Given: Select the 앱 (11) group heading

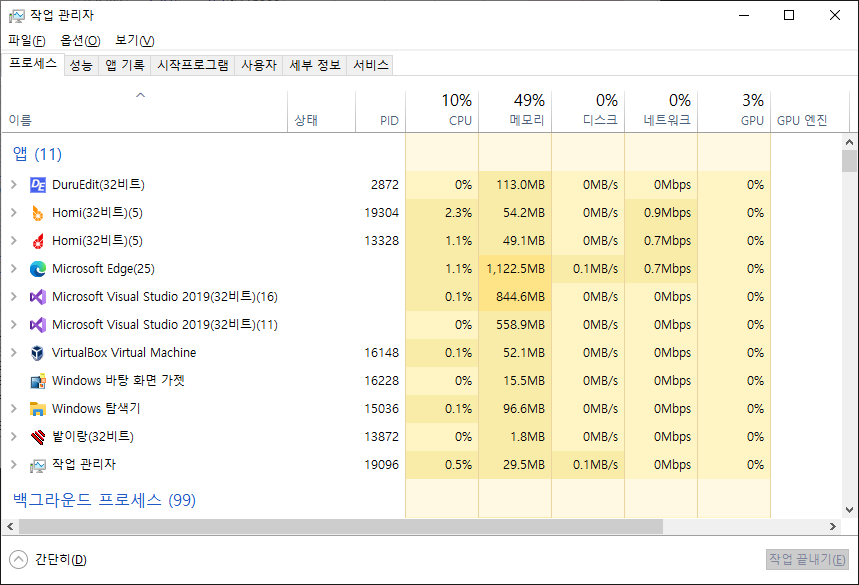Looking at the screenshot, I should click(x=37, y=154).
